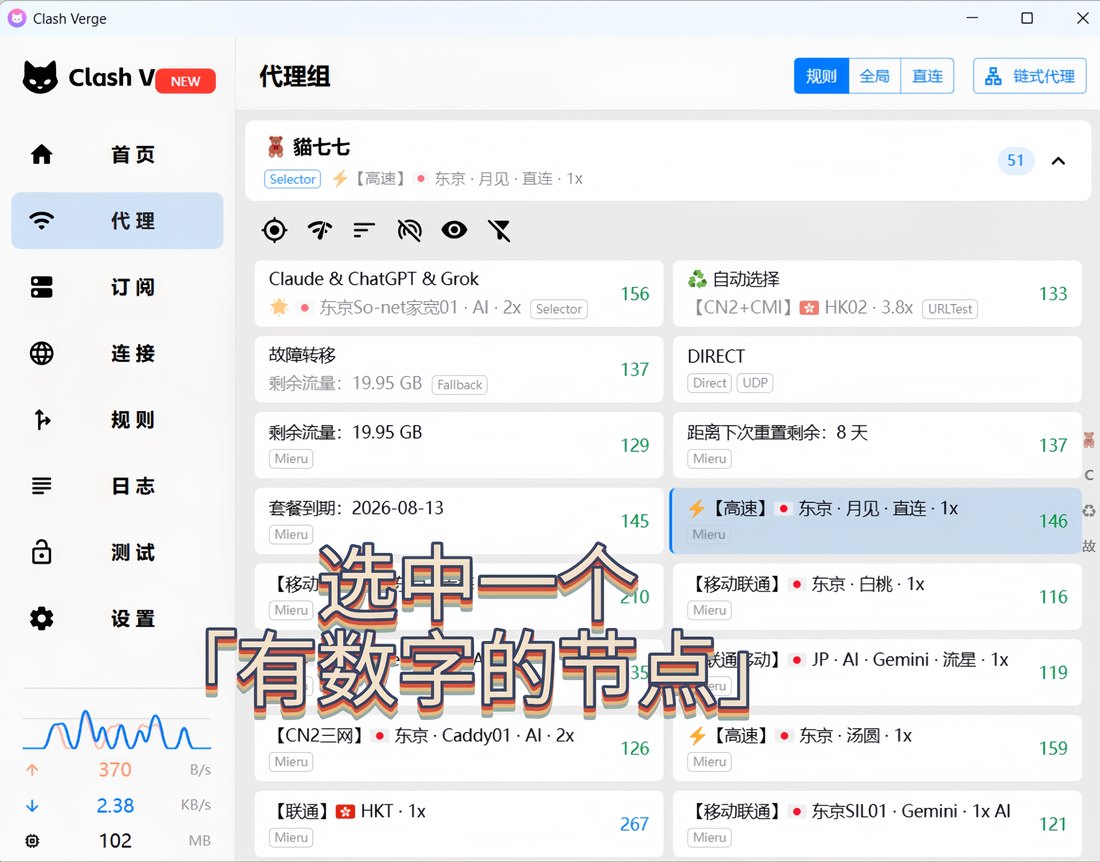Click the 267 delay on HKT

[x=634, y=824]
